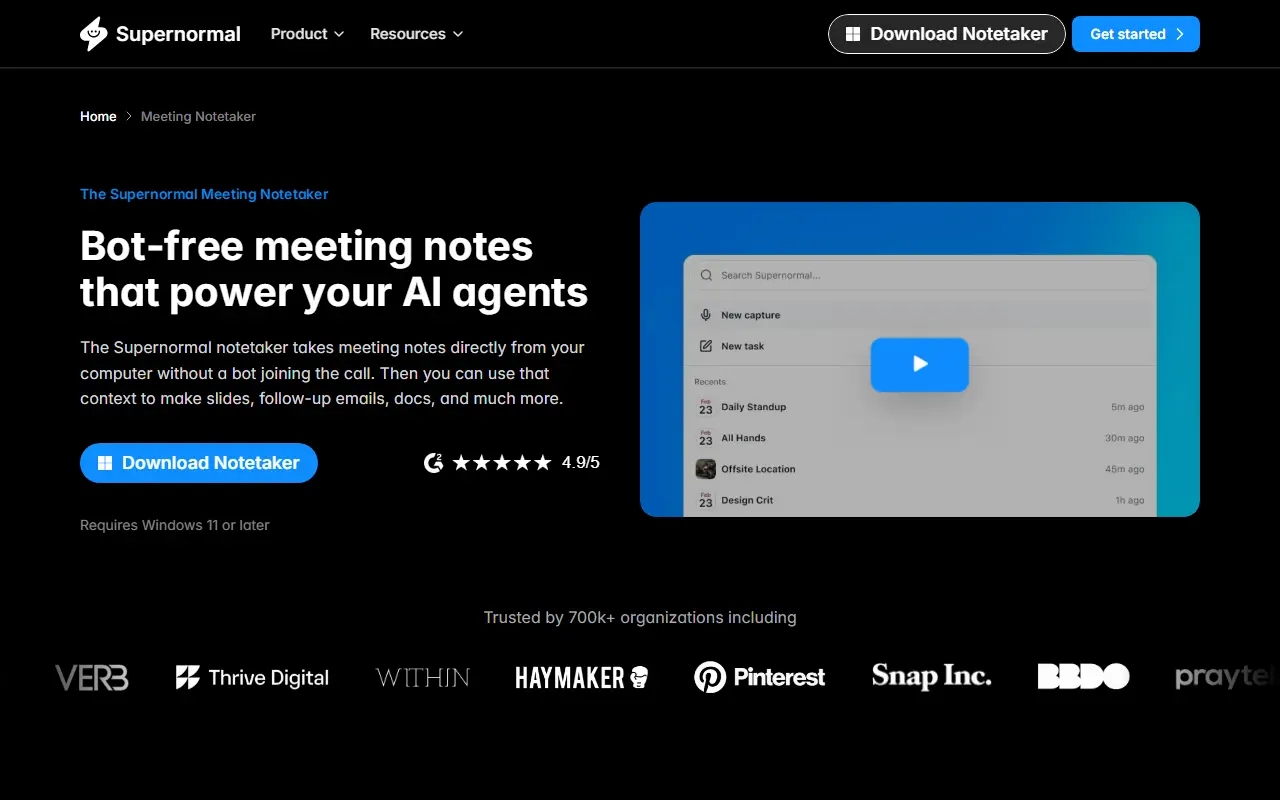Click the HAYMAKER logo
The image size is (1280, 800).
coord(582,678)
